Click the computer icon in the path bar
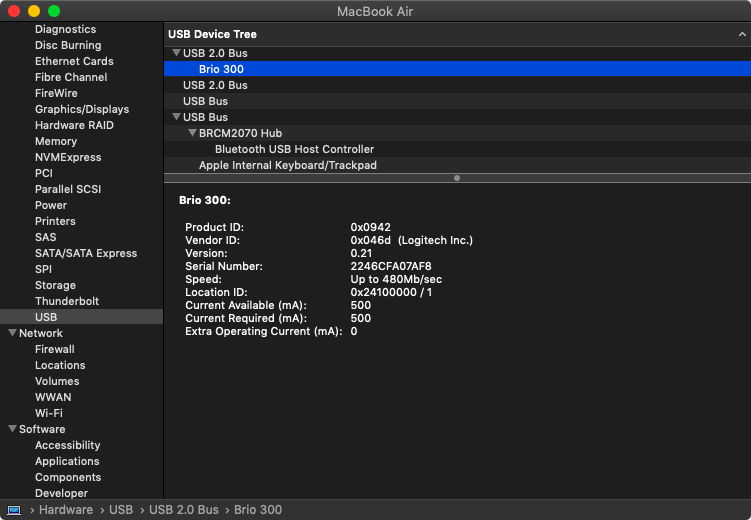Screen dimensions: 751x520 (14, 510)
